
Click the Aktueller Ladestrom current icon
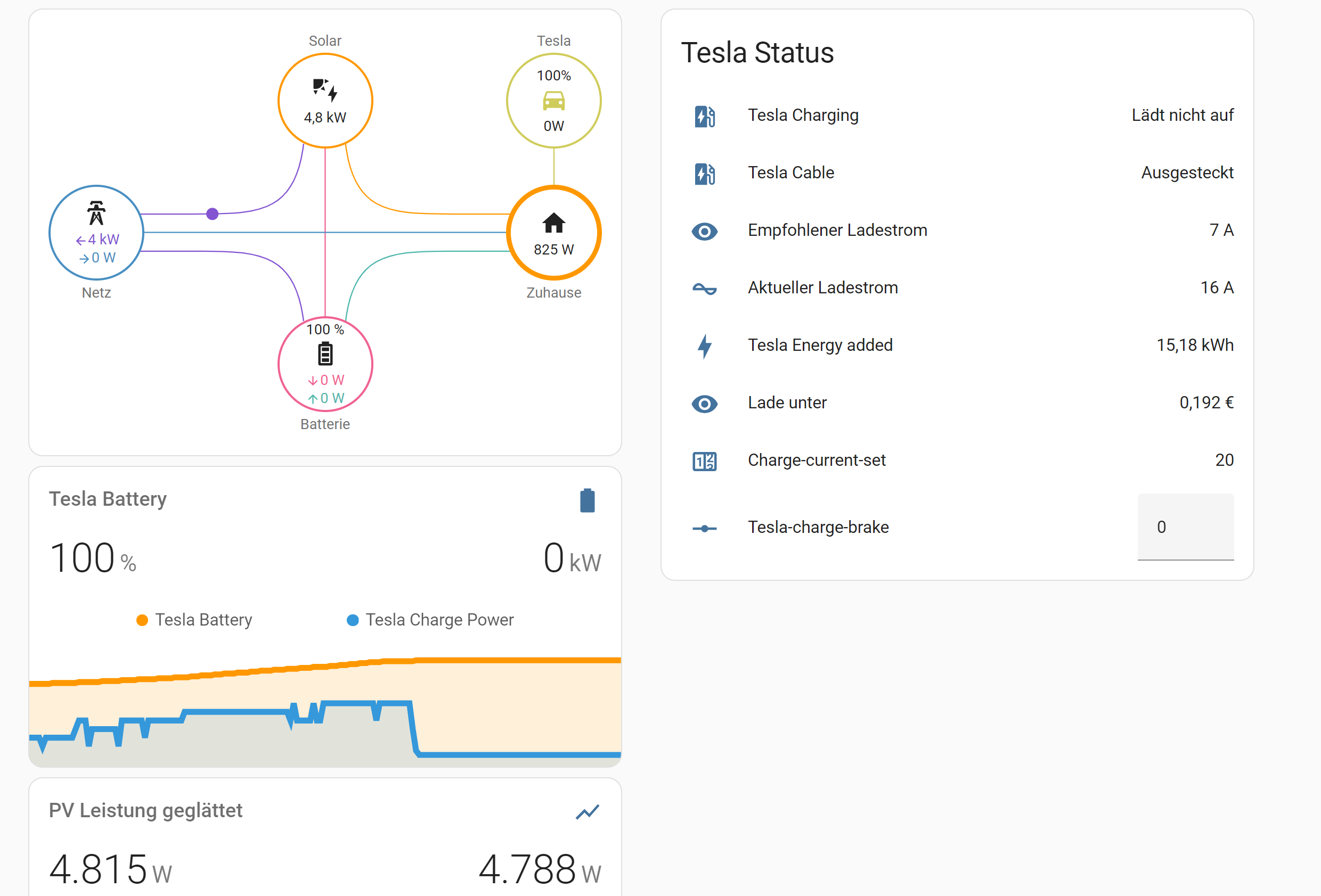pyautogui.click(x=705, y=288)
